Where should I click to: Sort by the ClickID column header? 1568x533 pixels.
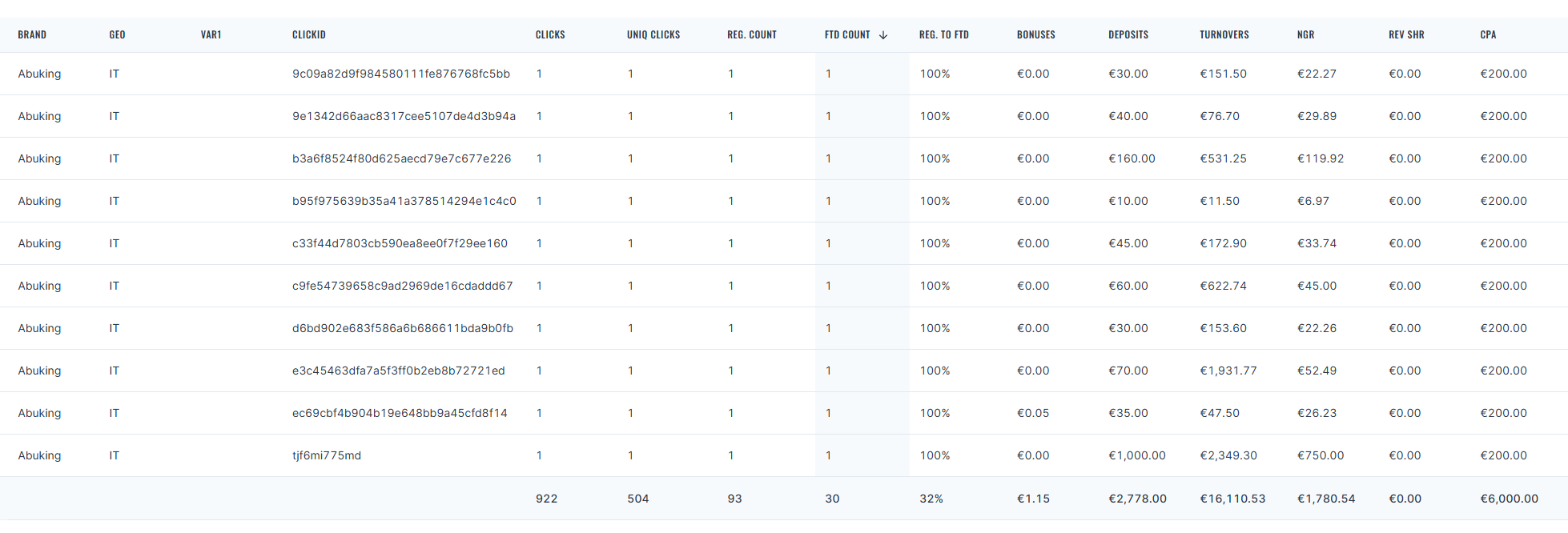click(309, 35)
